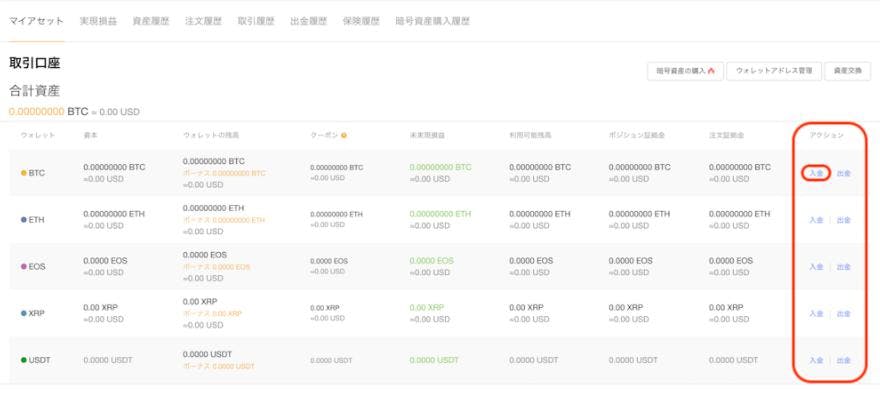Click the 資本 column header

tap(90, 135)
